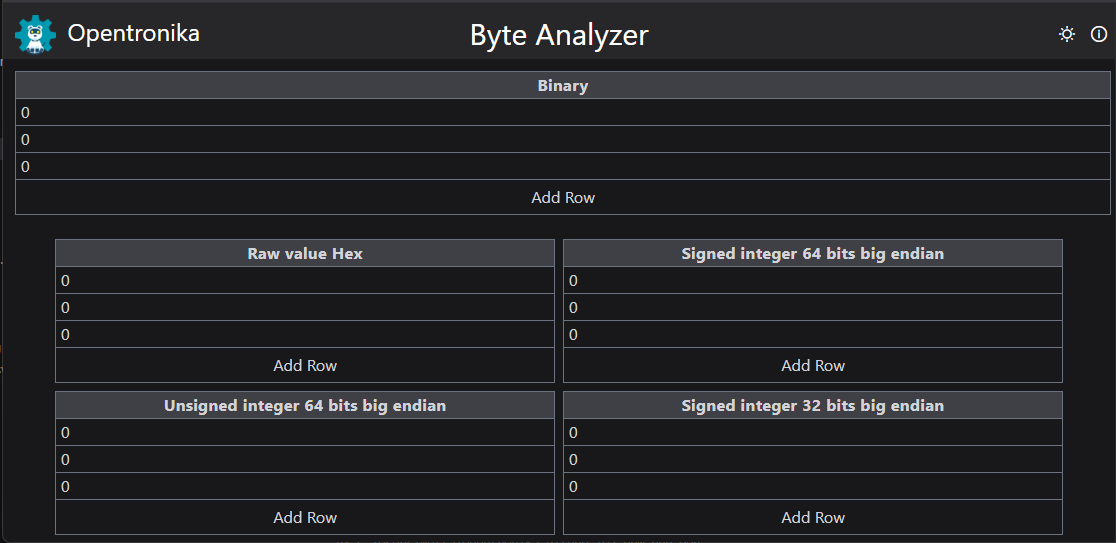Select the second Binary row field
This screenshot has width=1116, height=543.
563,139
